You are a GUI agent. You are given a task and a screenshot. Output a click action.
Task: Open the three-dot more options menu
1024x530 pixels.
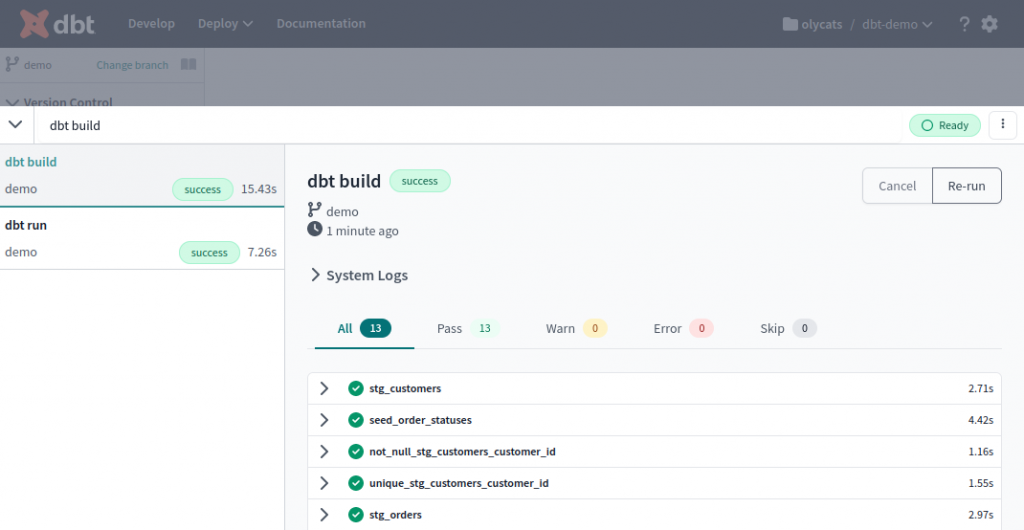tap(1002, 125)
